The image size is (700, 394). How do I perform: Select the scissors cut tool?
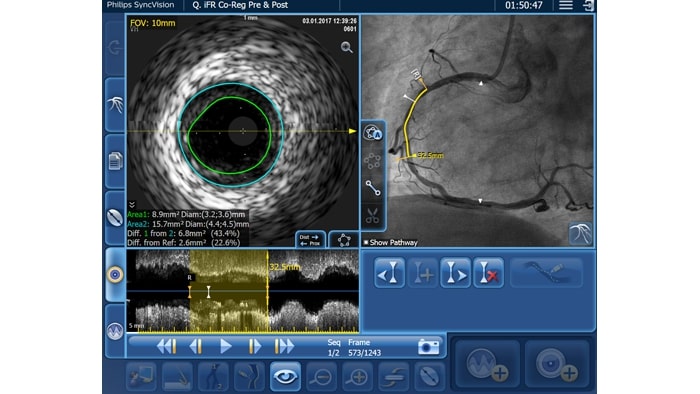(x=373, y=216)
